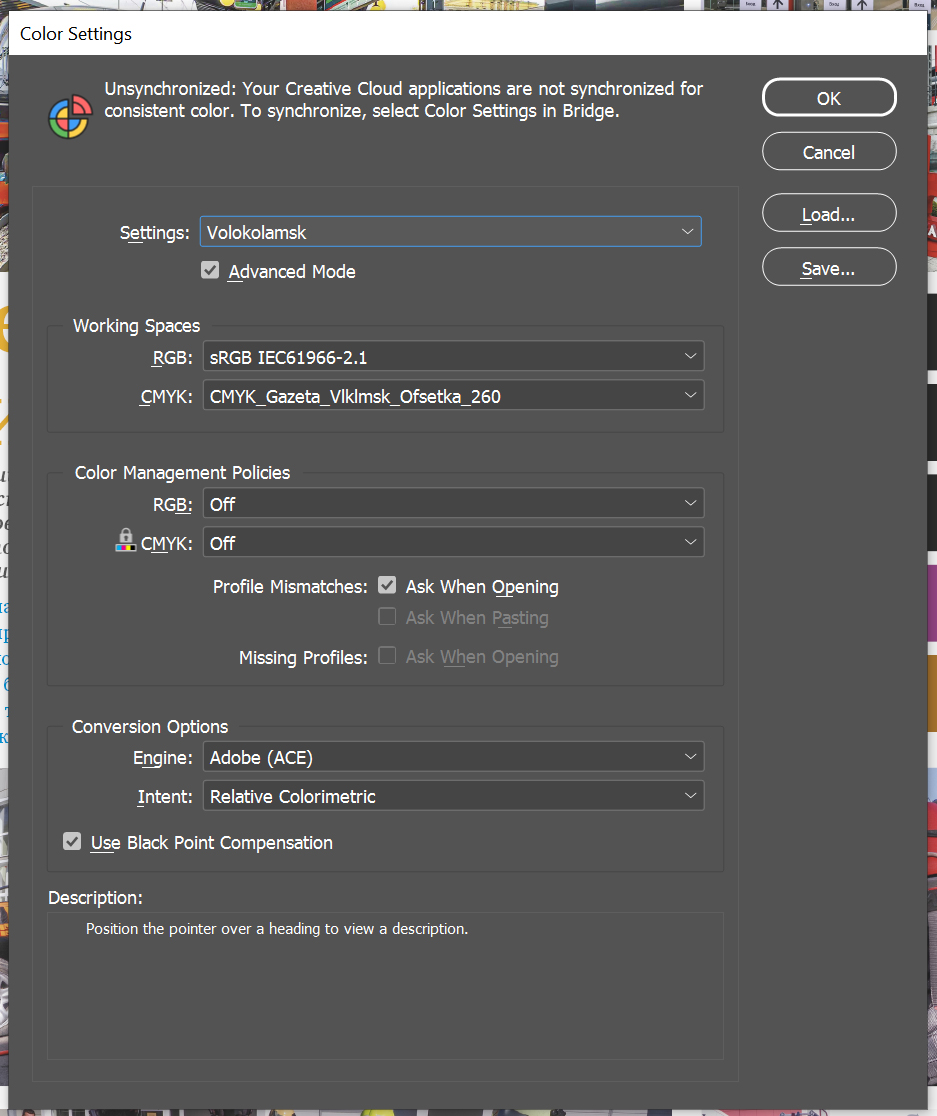
Task: Click the Save... button
Action: (829, 267)
